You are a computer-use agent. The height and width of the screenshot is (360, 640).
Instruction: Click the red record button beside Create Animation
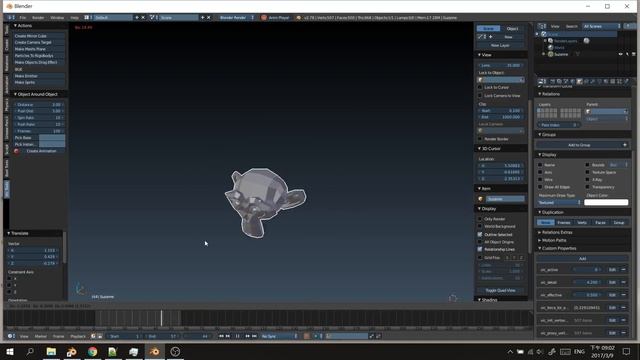click(16, 151)
